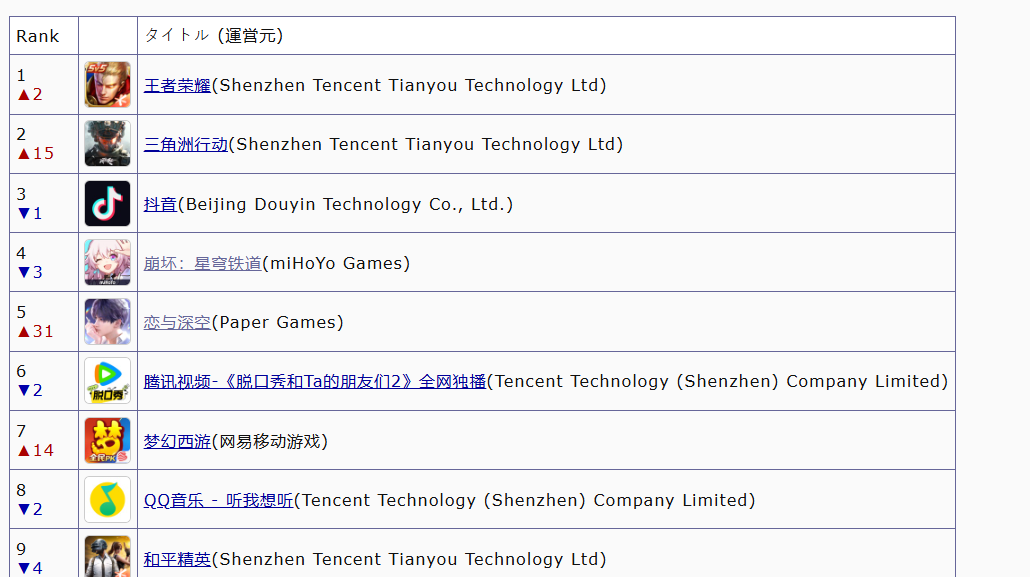Image resolution: width=1030 pixels, height=577 pixels.
Task: Visit the 恋与深空 link
Action: pyautogui.click(x=177, y=323)
